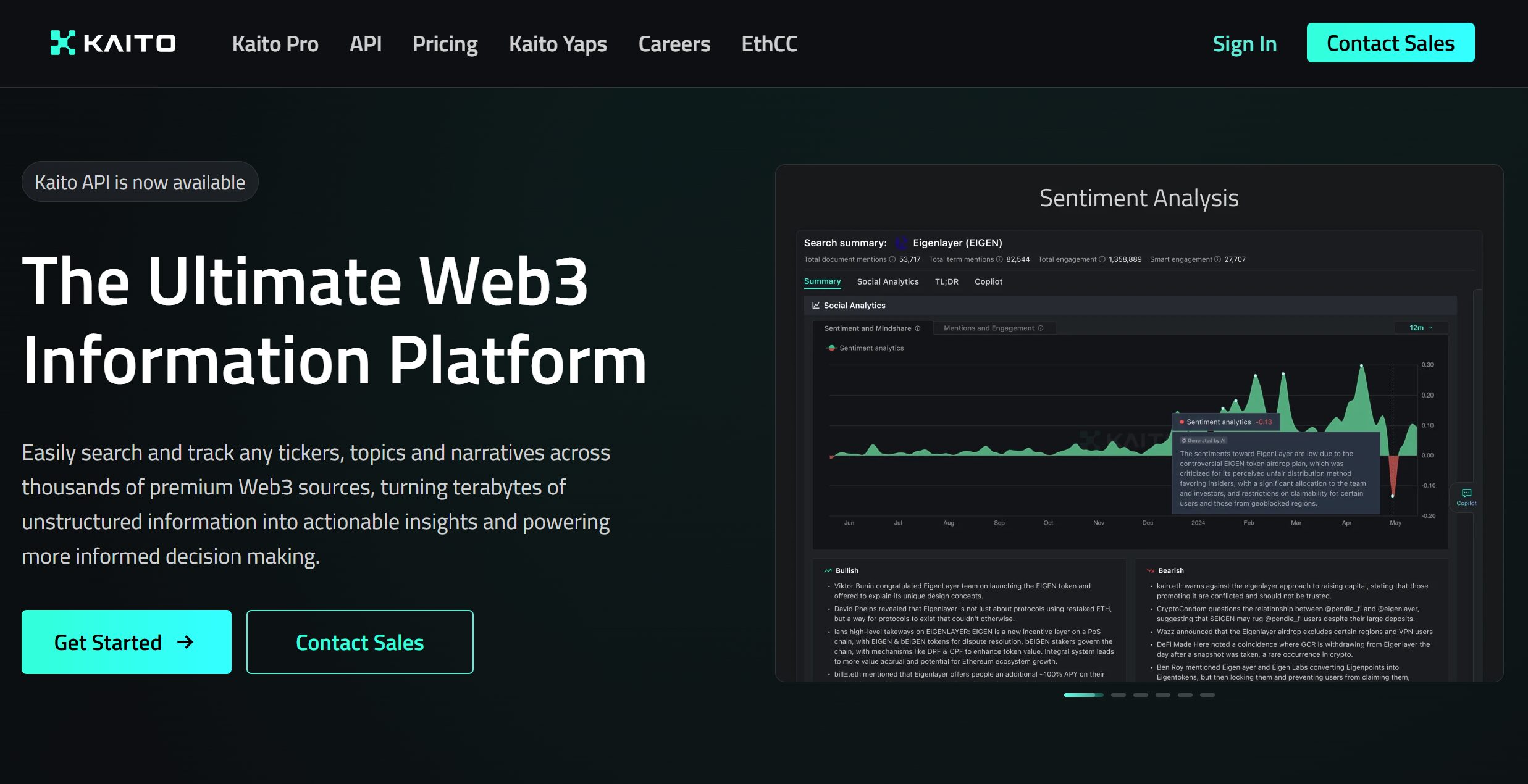1528x784 pixels.
Task: Click the preview panel vertical scrollbar
Action: coord(1477,485)
